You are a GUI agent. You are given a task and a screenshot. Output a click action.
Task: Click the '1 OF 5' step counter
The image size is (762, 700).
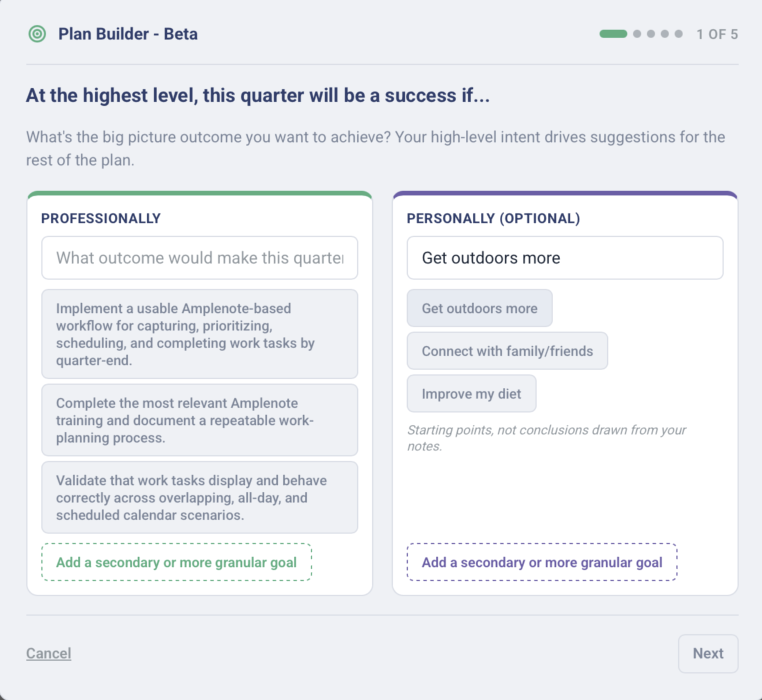point(717,34)
